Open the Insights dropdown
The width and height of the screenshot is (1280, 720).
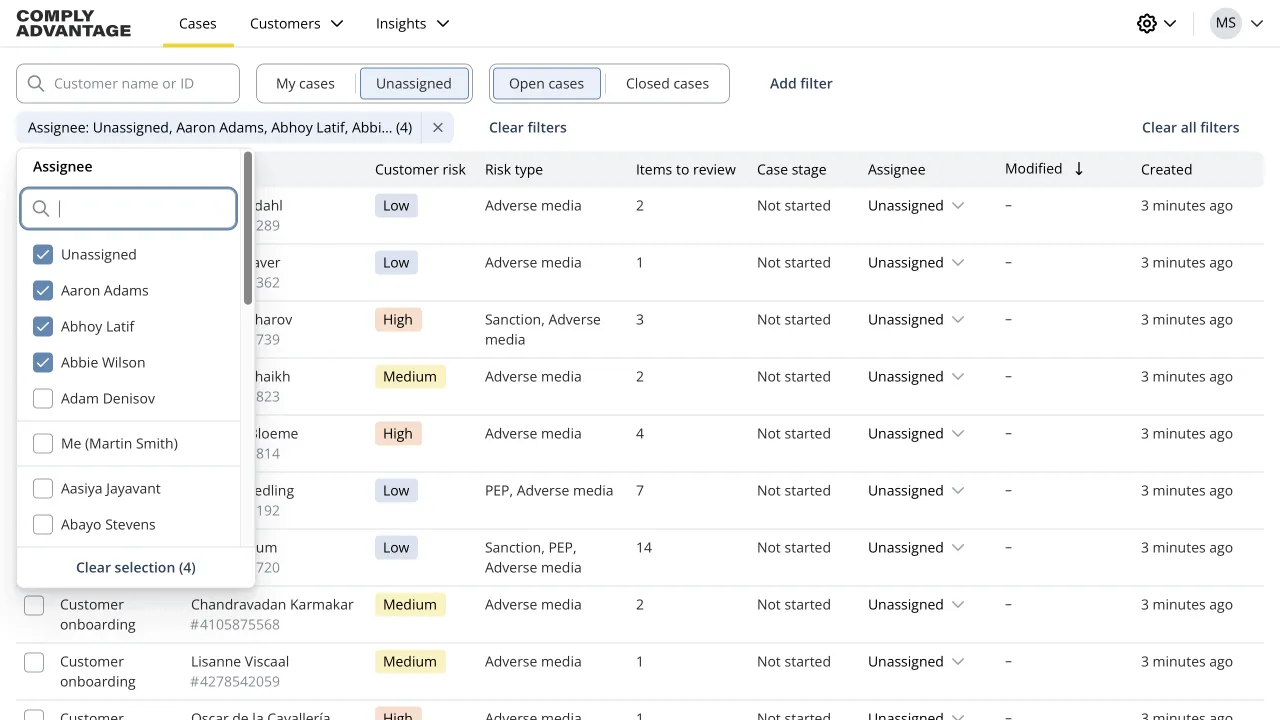(x=411, y=23)
